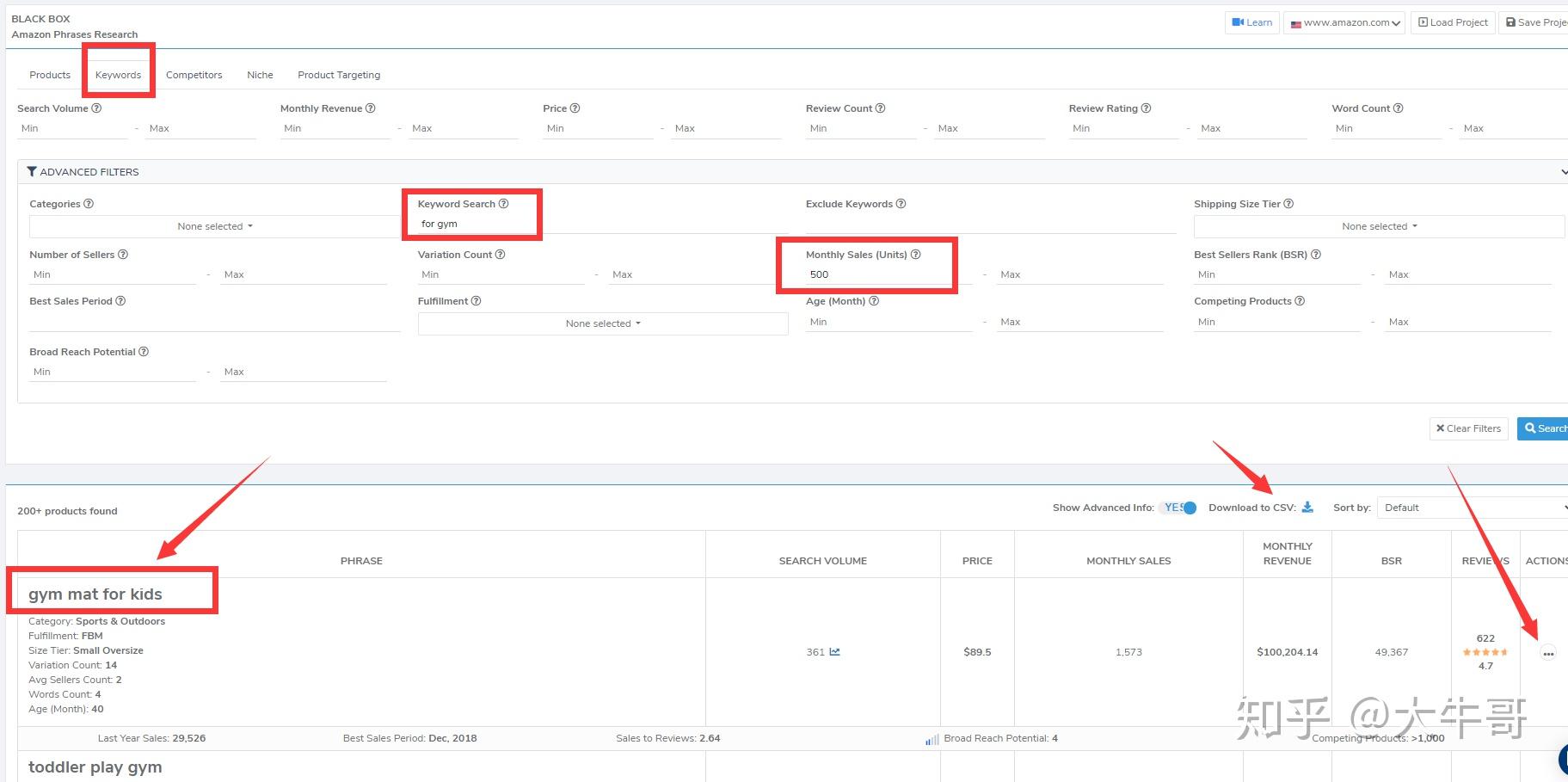Screen dimensions: 1568x782
Task: Click the Variation Count help icon
Action: point(501,255)
